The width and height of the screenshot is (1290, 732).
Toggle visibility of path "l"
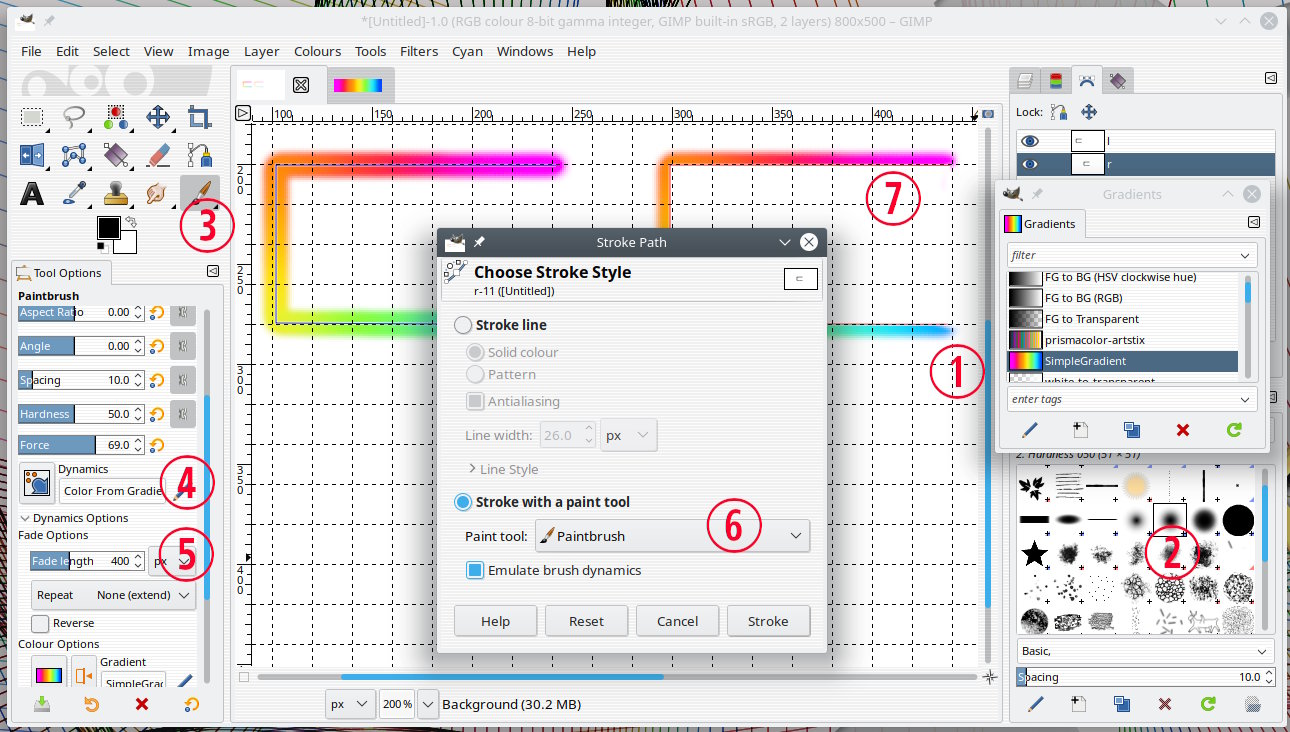1030,141
